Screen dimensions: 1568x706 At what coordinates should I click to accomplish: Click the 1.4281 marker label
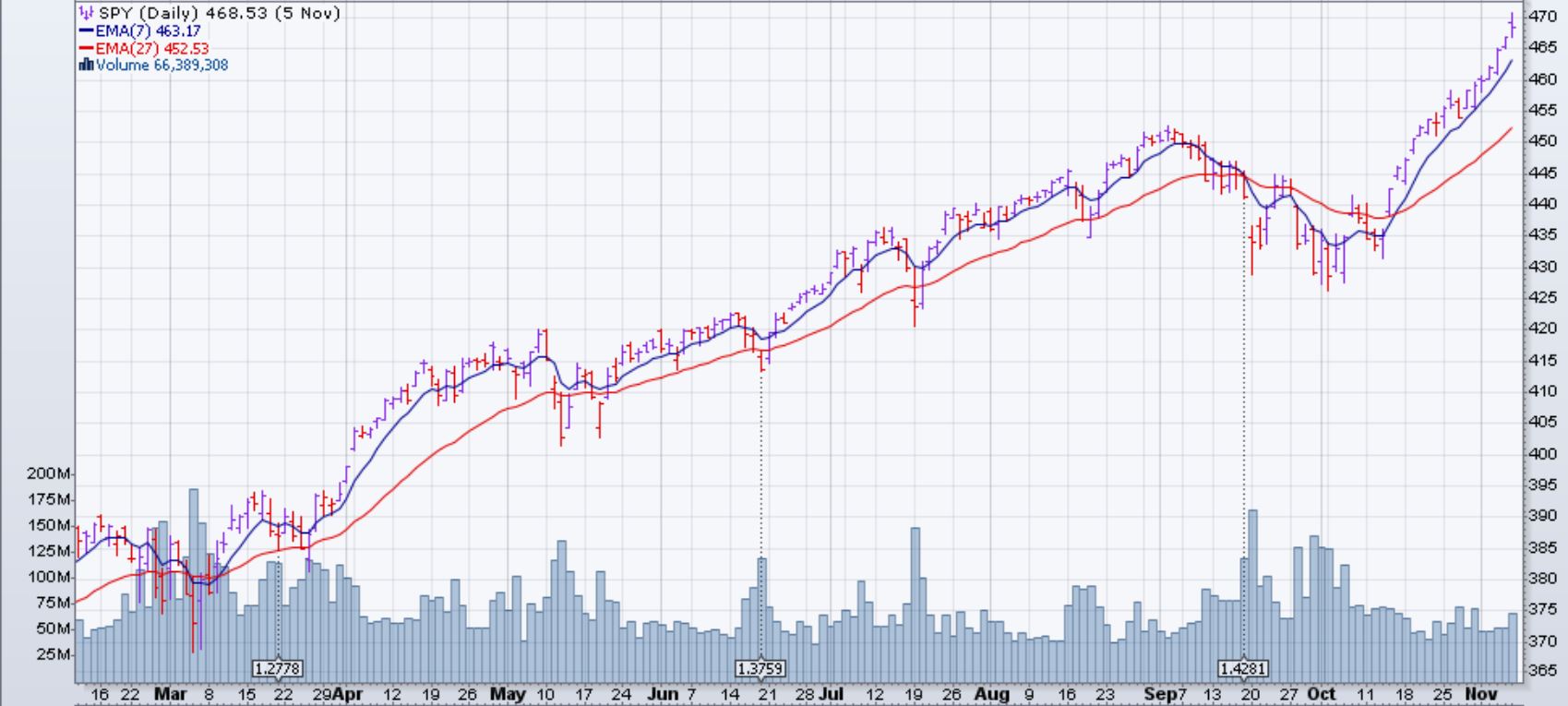tap(1243, 668)
